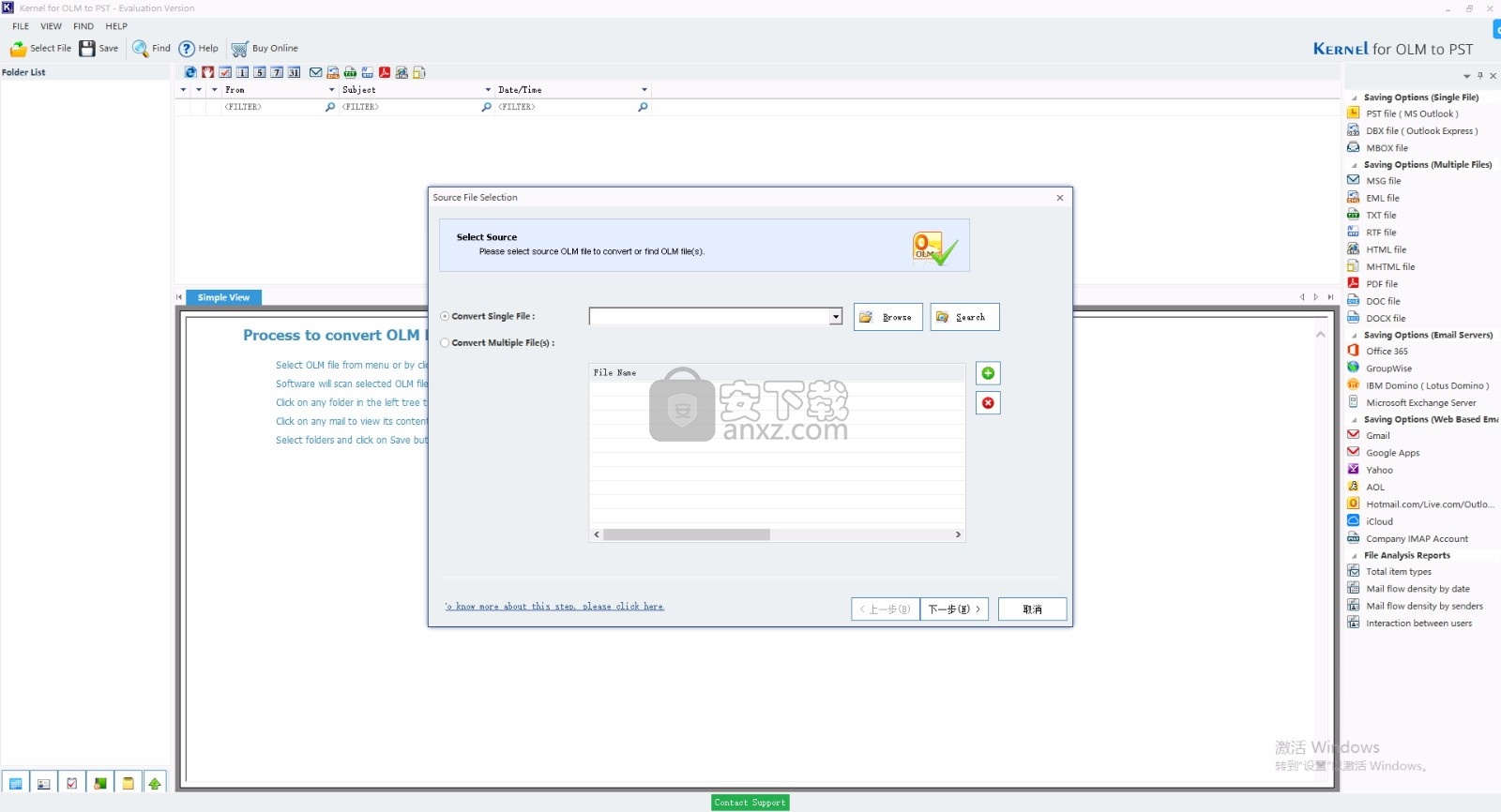Image resolution: width=1501 pixels, height=812 pixels.
Task: Choose Office 365 saving option
Action: click(1387, 352)
